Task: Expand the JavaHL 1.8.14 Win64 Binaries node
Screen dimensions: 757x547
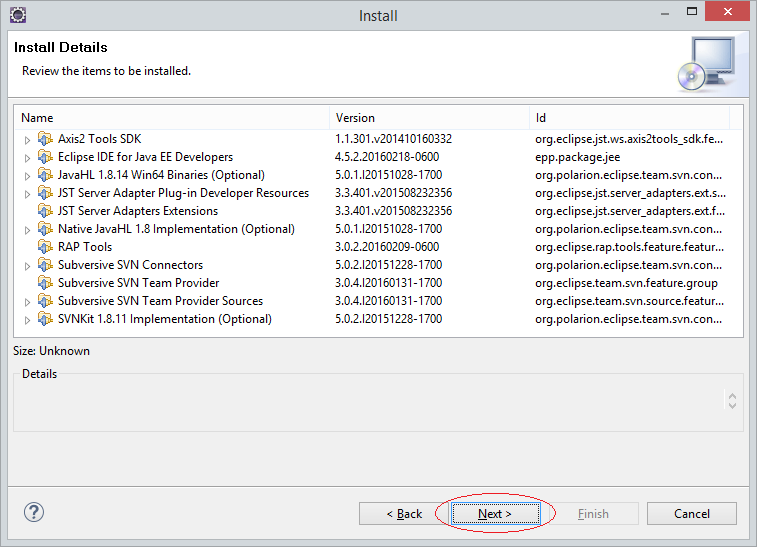Action: (27, 176)
